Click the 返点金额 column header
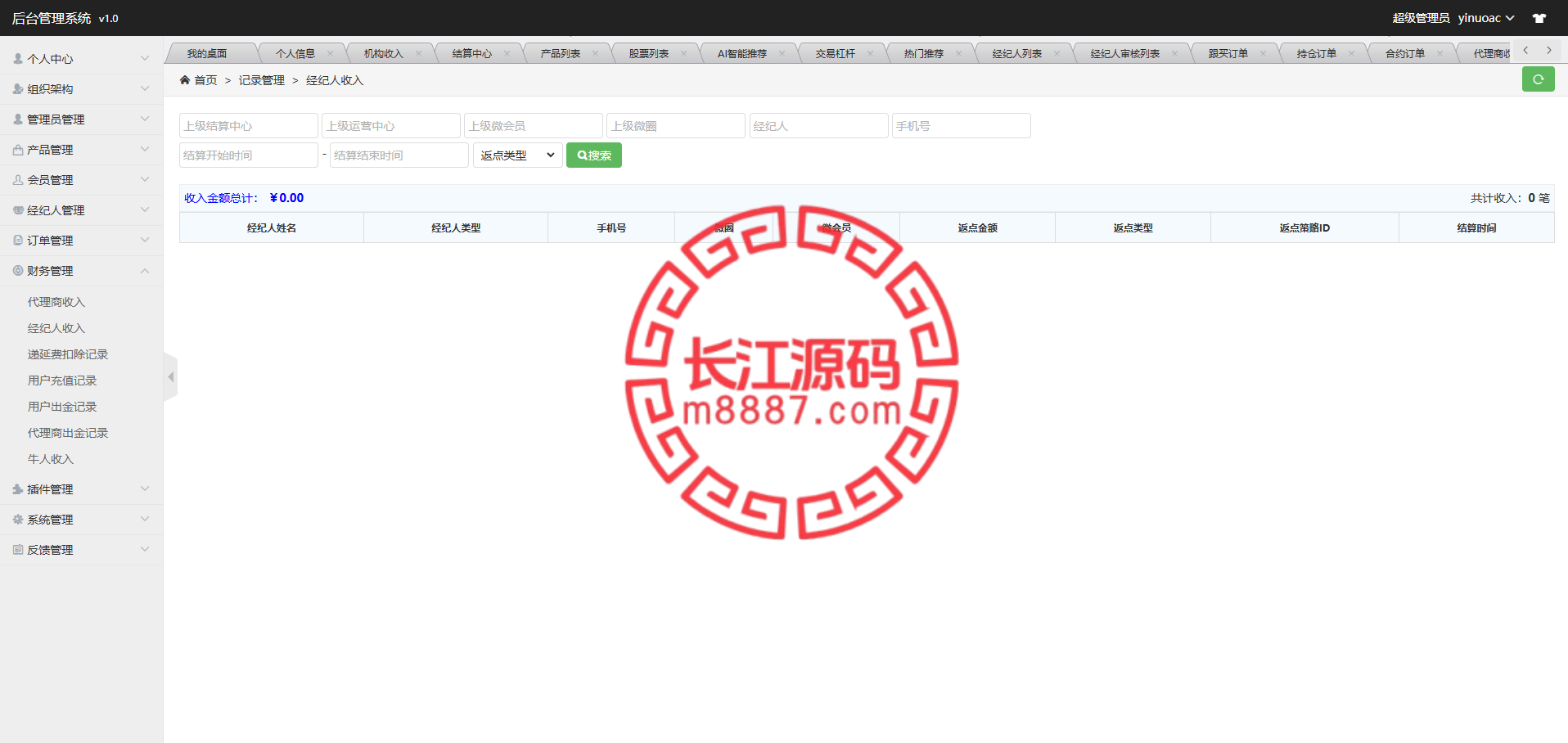This screenshot has width=1568, height=743. pos(978,228)
